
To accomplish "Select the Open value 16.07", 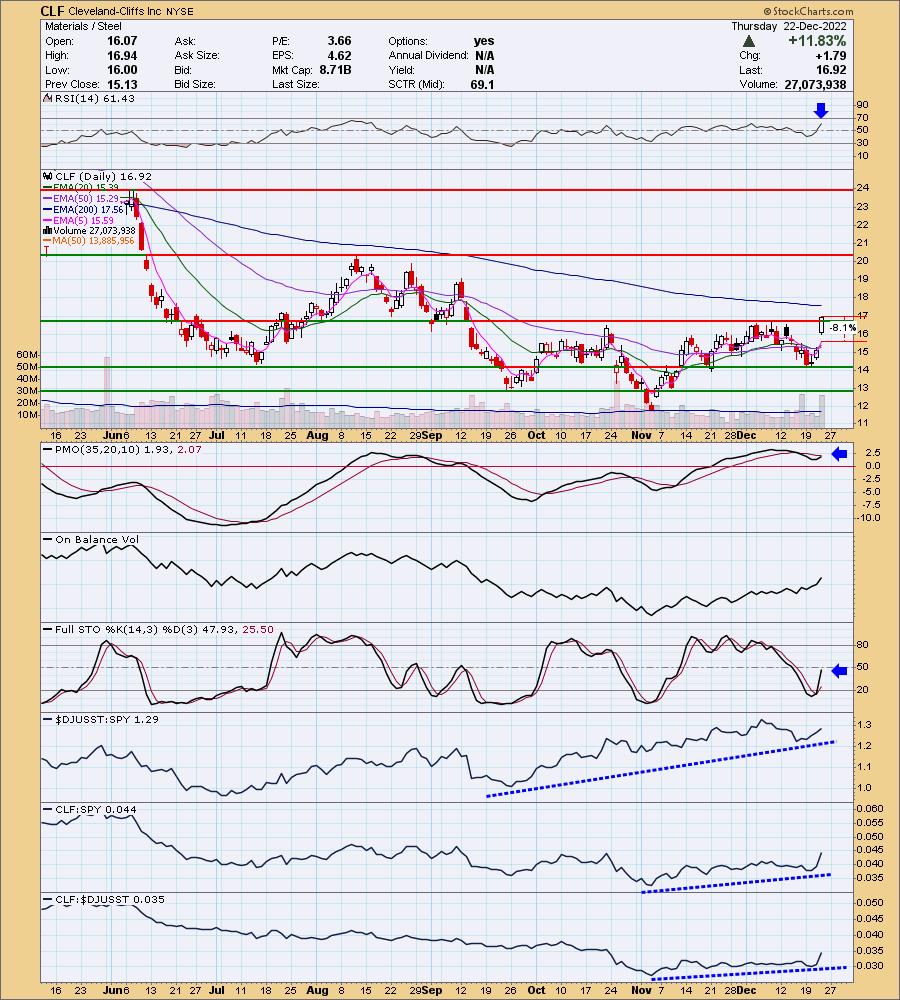I will click(122, 41).
